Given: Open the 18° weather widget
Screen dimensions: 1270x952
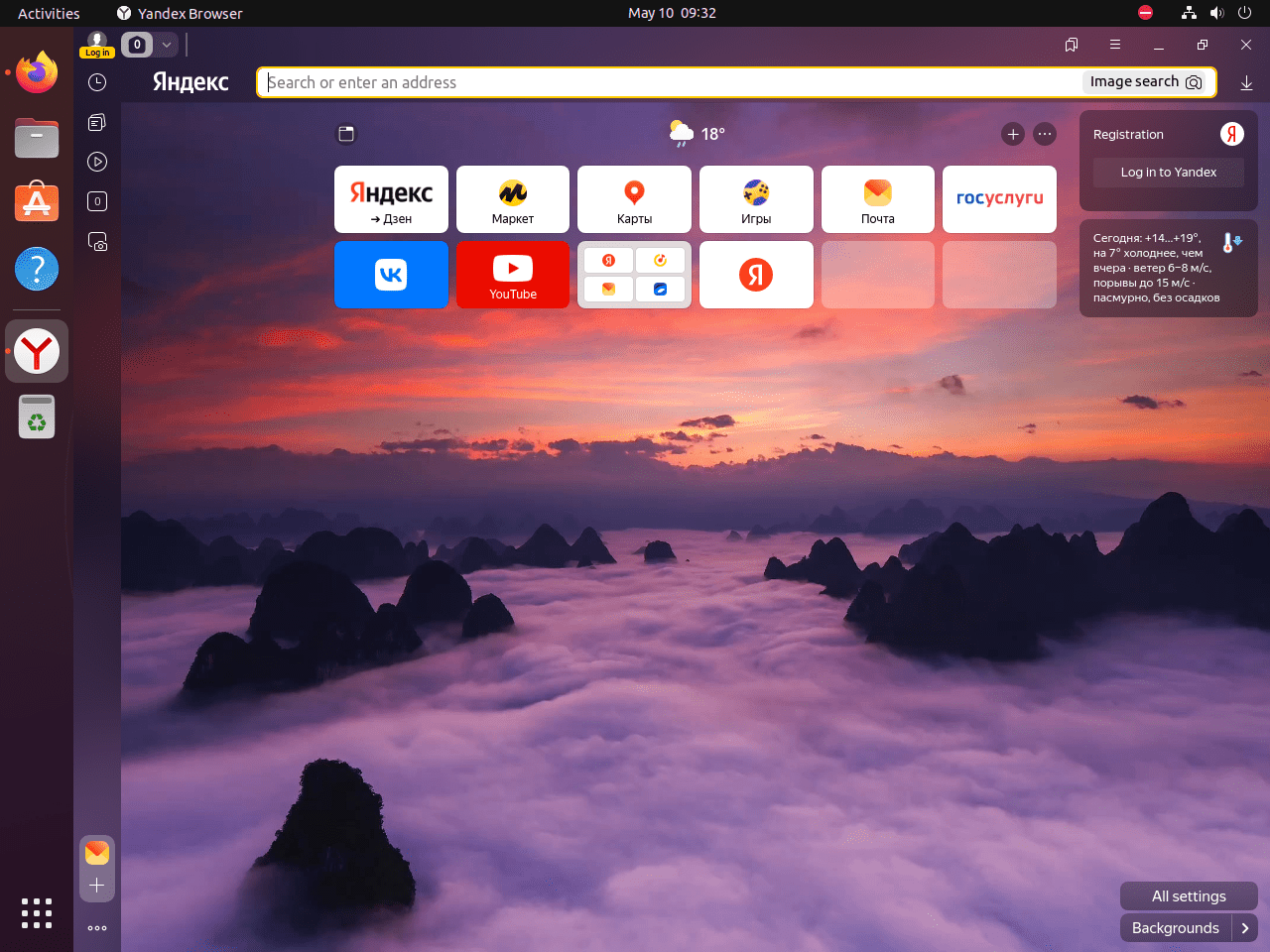Looking at the screenshot, I should pyautogui.click(x=697, y=134).
